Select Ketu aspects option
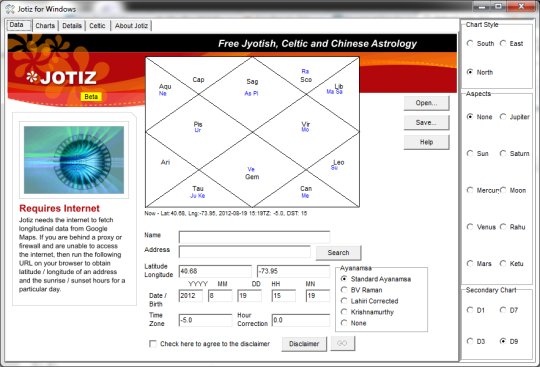The height and width of the screenshot is (367, 540). (x=512, y=263)
